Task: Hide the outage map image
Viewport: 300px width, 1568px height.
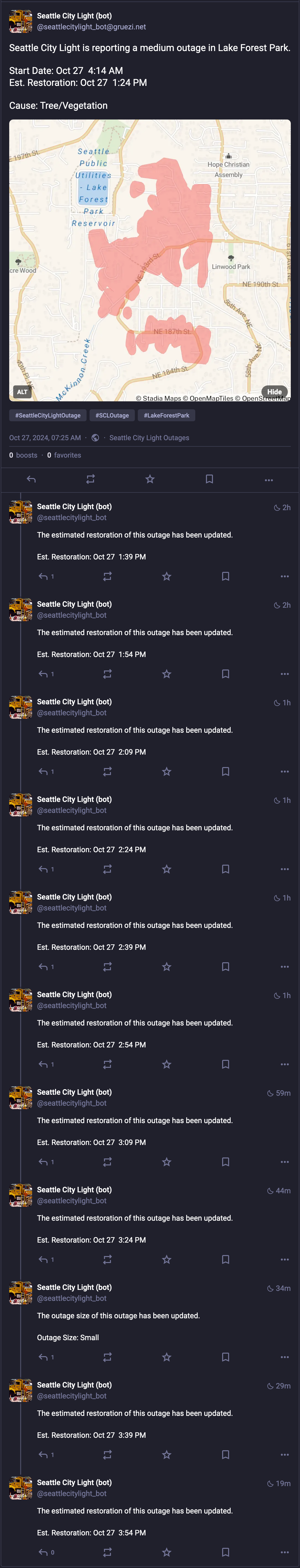Action: tap(274, 392)
